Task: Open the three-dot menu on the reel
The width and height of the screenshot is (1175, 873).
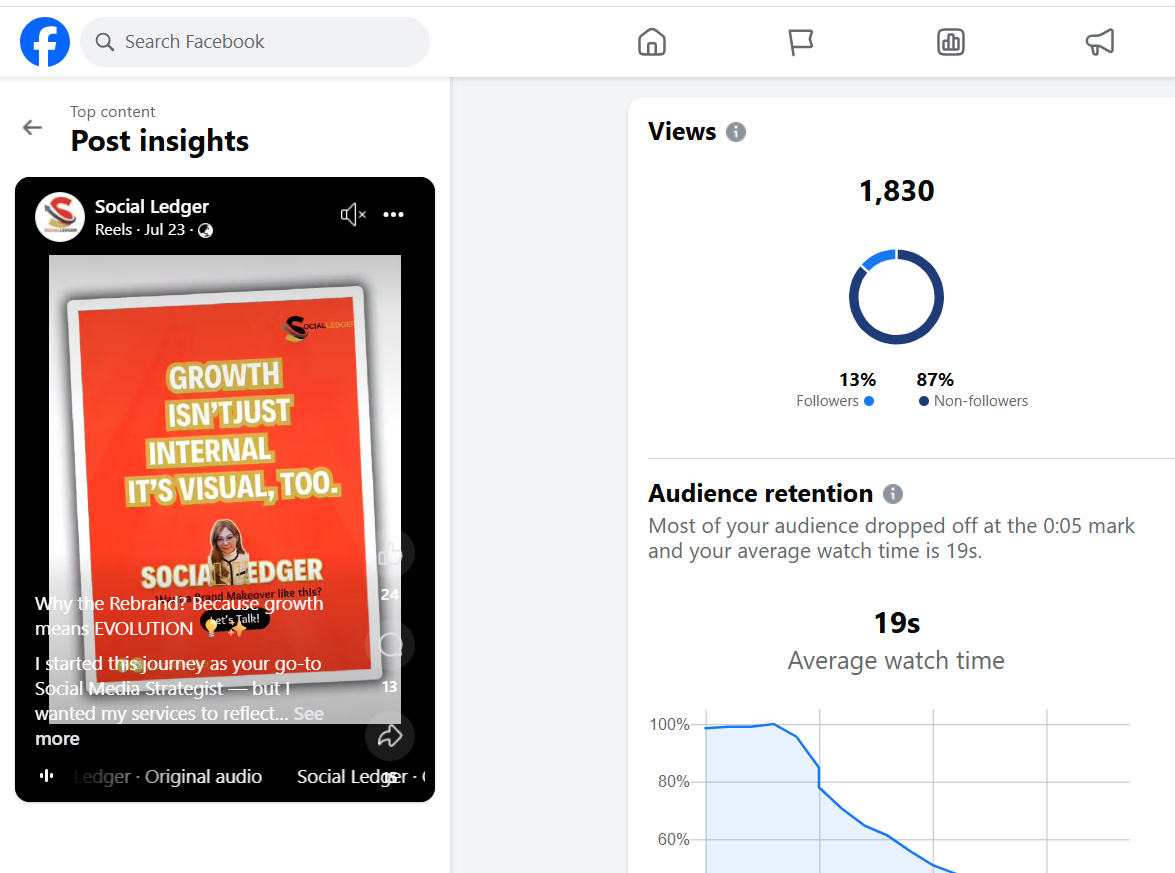Action: tap(393, 215)
